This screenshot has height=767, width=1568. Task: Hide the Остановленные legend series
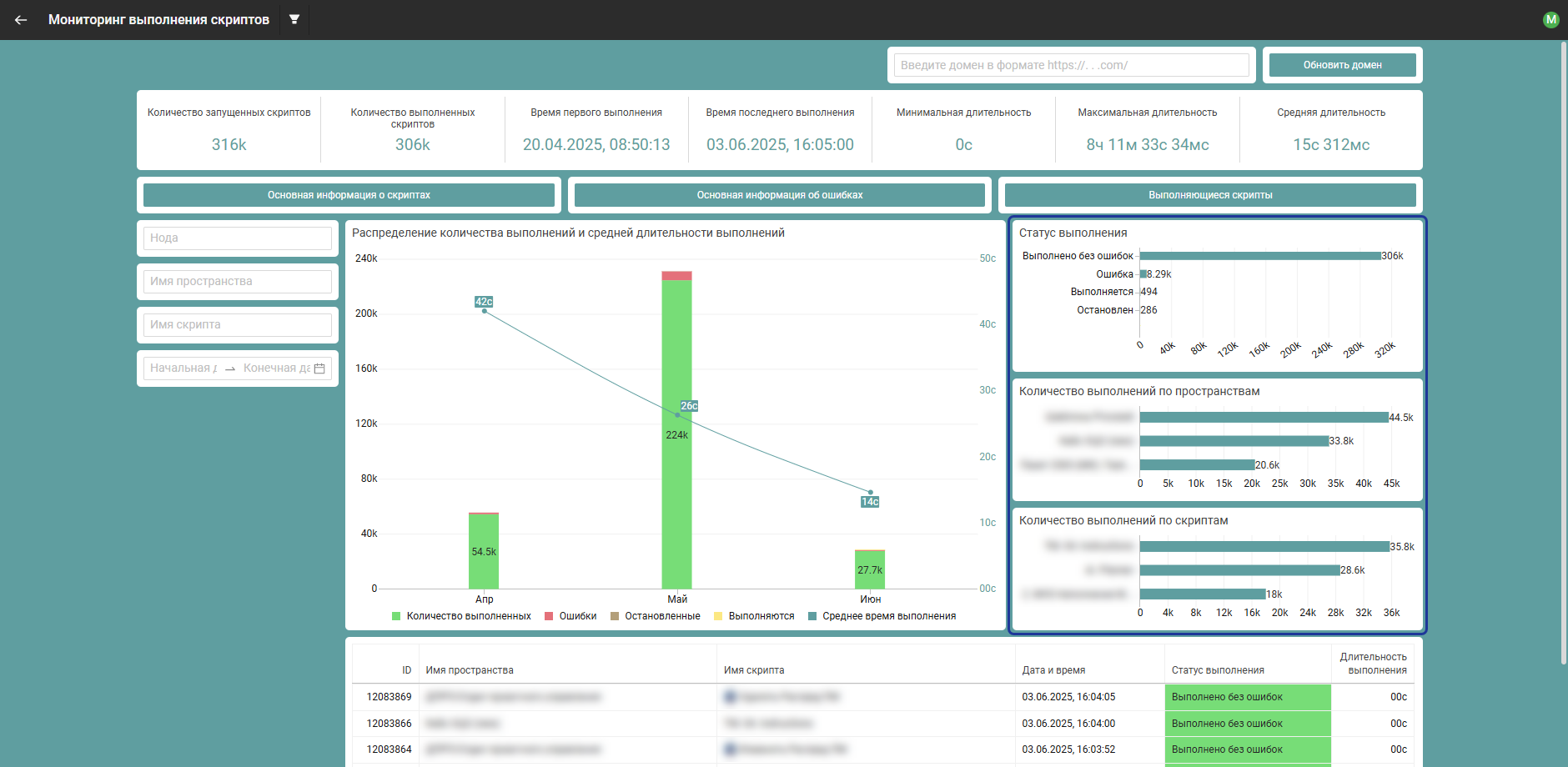click(656, 616)
